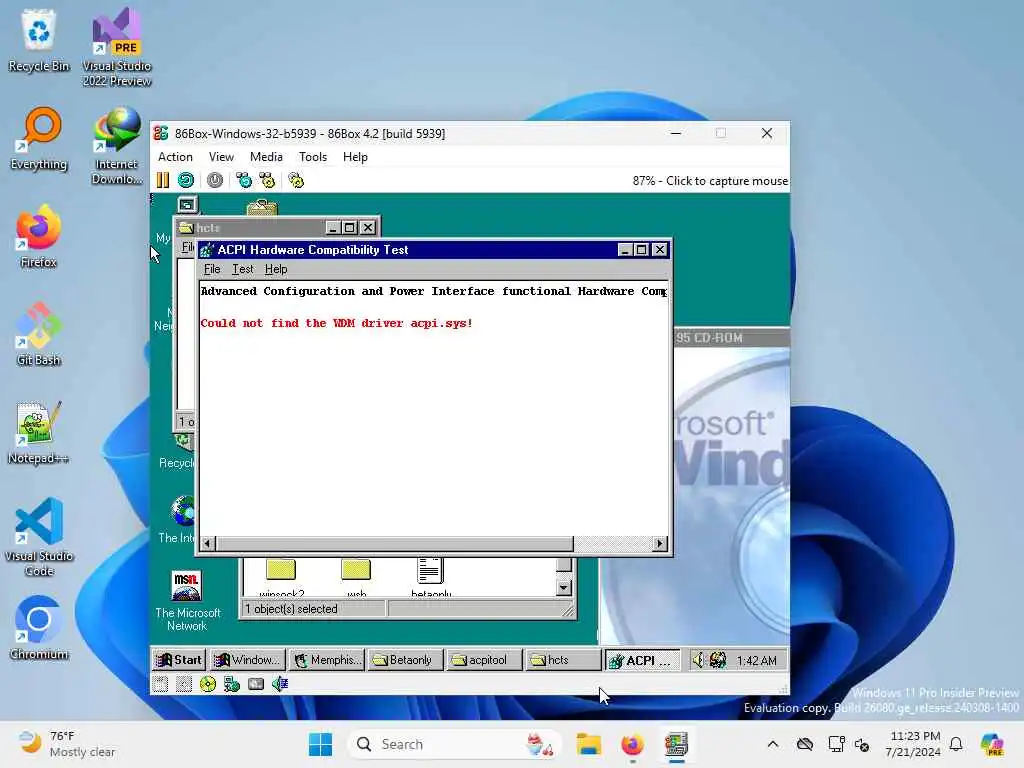The width and height of the screenshot is (1024, 768).
Task: Click '1 object(s) selected' status text
Action: tap(291, 609)
